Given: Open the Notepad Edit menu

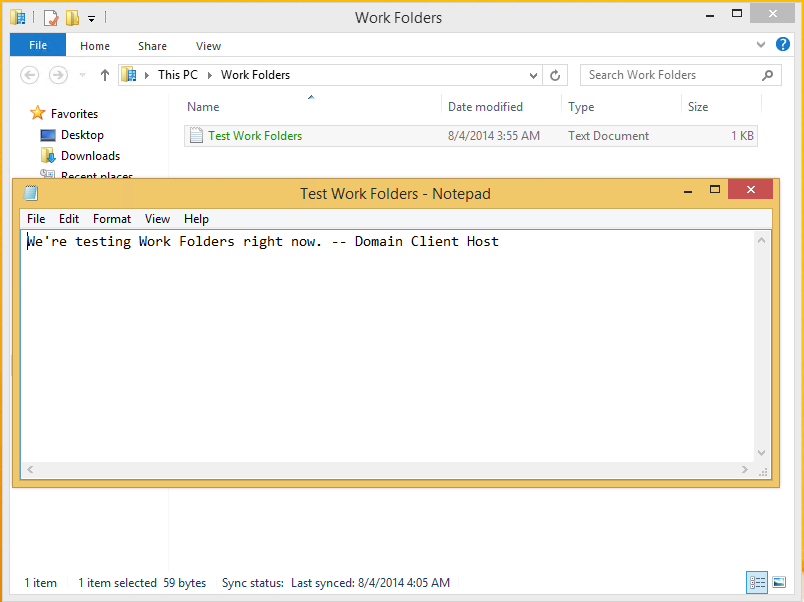Looking at the screenshot, I should [x=69, y=219].
